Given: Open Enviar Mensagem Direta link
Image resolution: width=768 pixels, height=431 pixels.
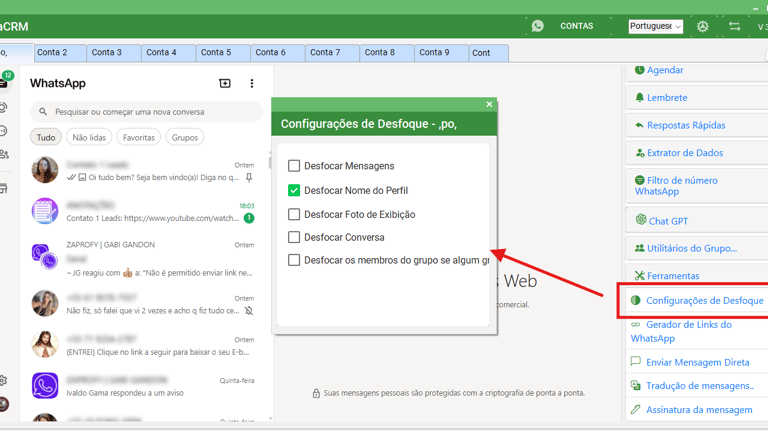Looking at the screenshot, I should [x=697, y=362].
